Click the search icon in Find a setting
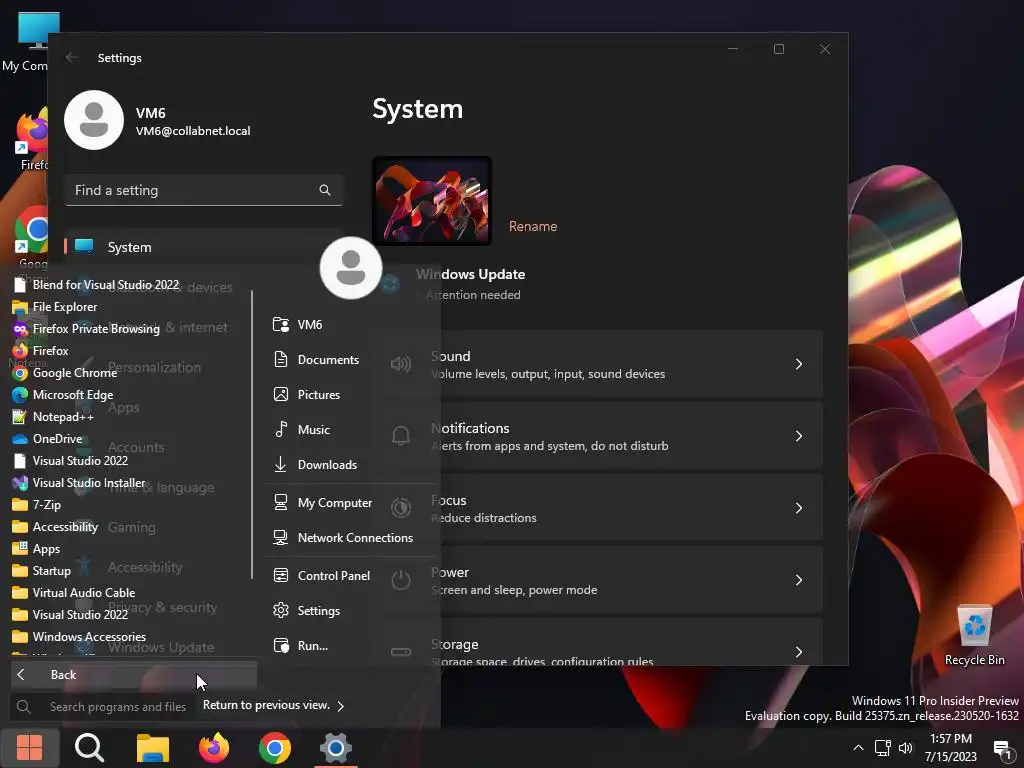The width and height of the screenshot is (1024, 768). coord(325,190)
